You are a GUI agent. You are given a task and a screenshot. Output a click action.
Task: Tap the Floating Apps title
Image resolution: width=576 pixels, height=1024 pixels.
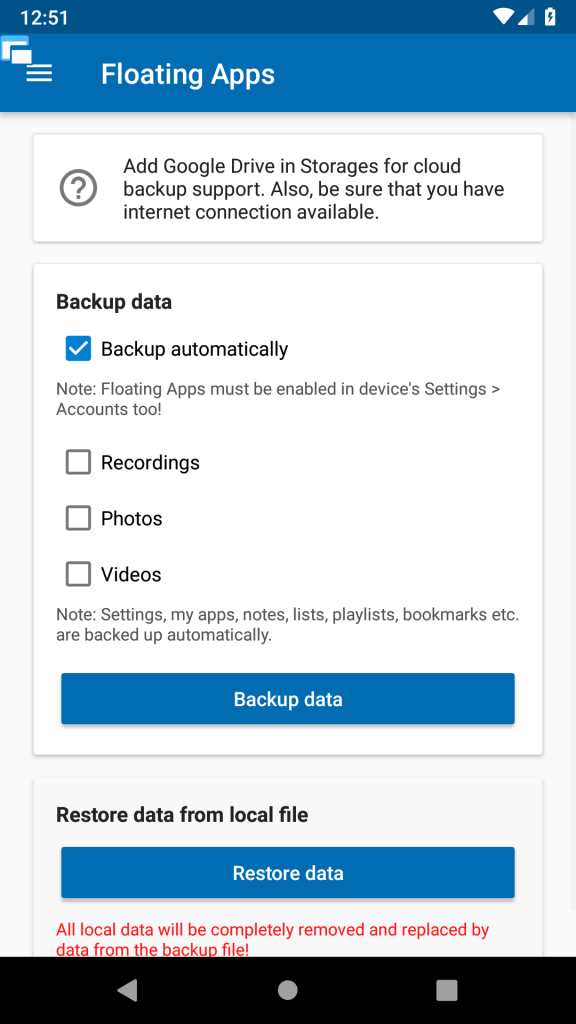(188, 74)
